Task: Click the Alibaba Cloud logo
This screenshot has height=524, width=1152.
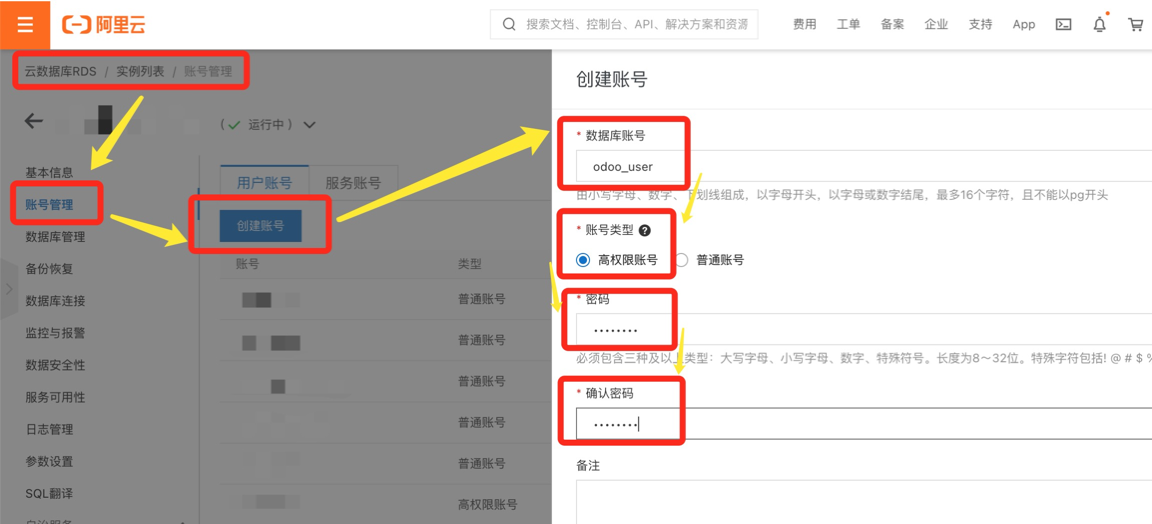Action: [x=104, y=25]
